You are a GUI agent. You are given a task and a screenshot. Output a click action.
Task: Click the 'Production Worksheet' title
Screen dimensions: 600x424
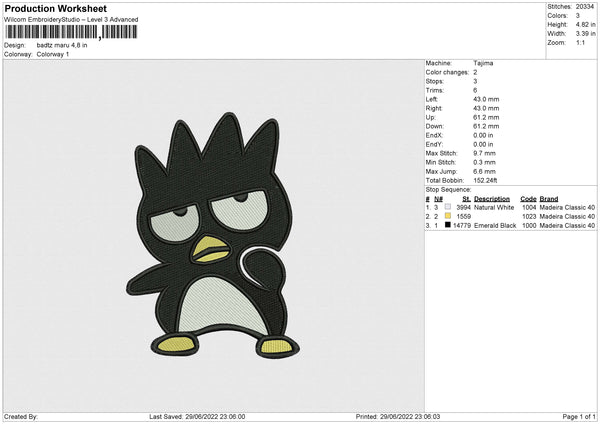click(x=56, y=9)
